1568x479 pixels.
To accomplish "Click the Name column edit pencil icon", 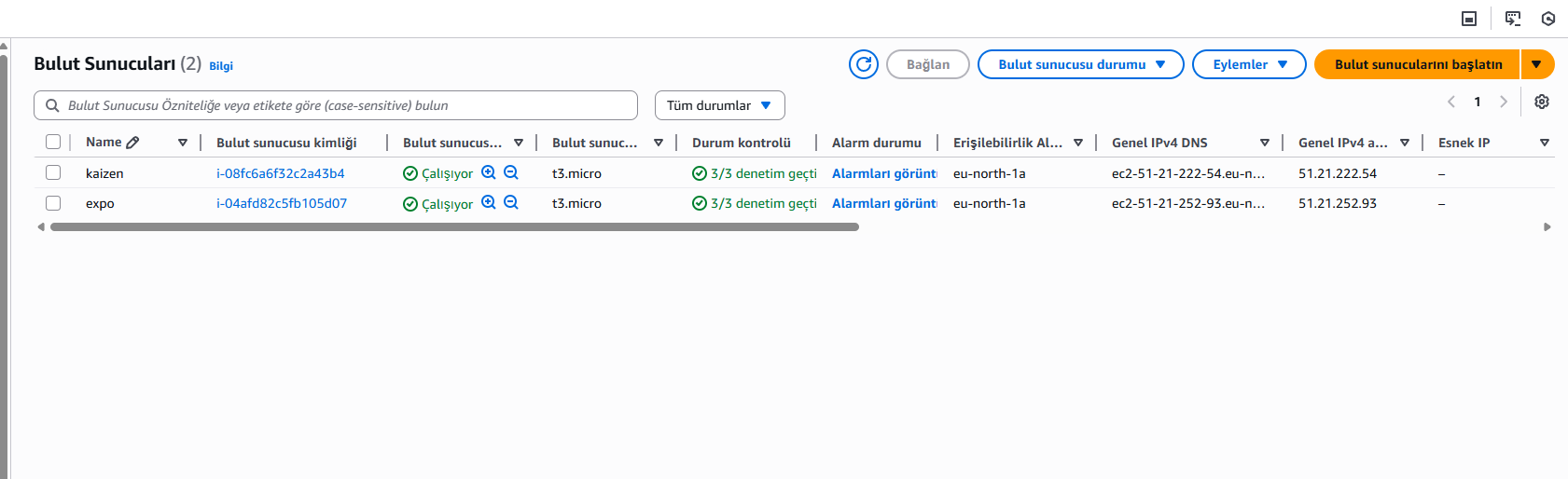I will 132,143.
